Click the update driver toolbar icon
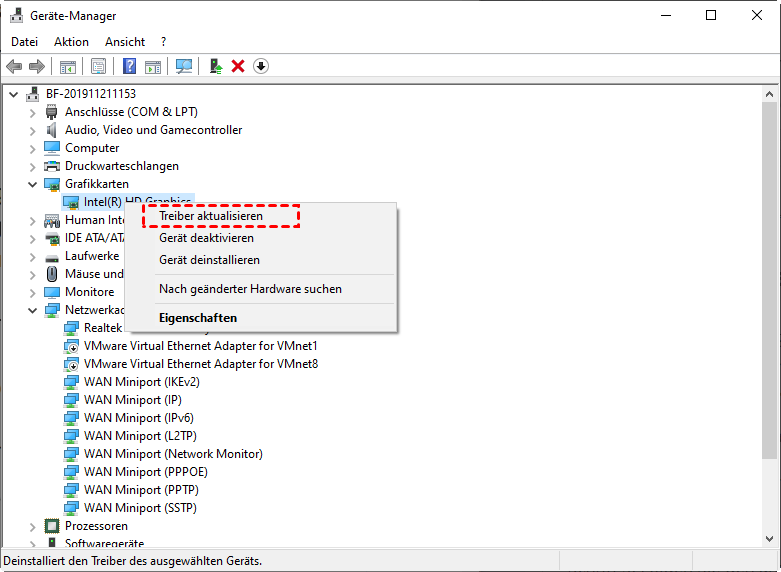781x572 pixels. coord(215,66)
